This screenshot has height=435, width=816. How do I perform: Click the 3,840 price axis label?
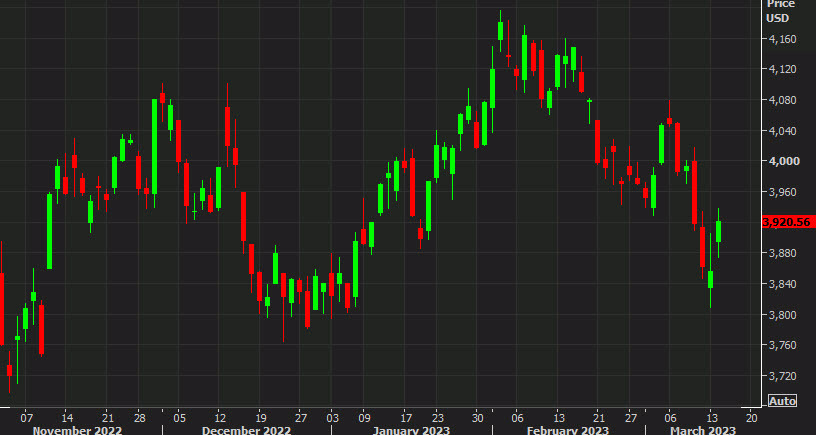pos(784,284)
